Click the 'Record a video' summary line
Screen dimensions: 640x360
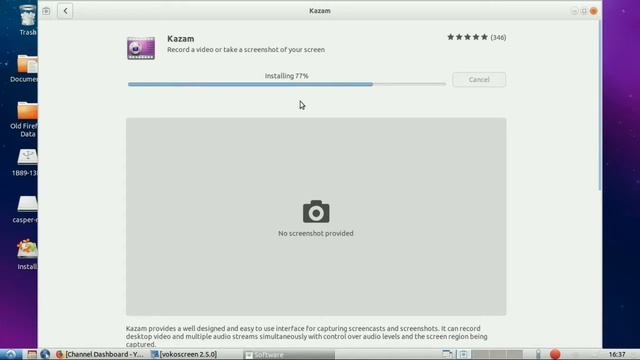[246, 50]
